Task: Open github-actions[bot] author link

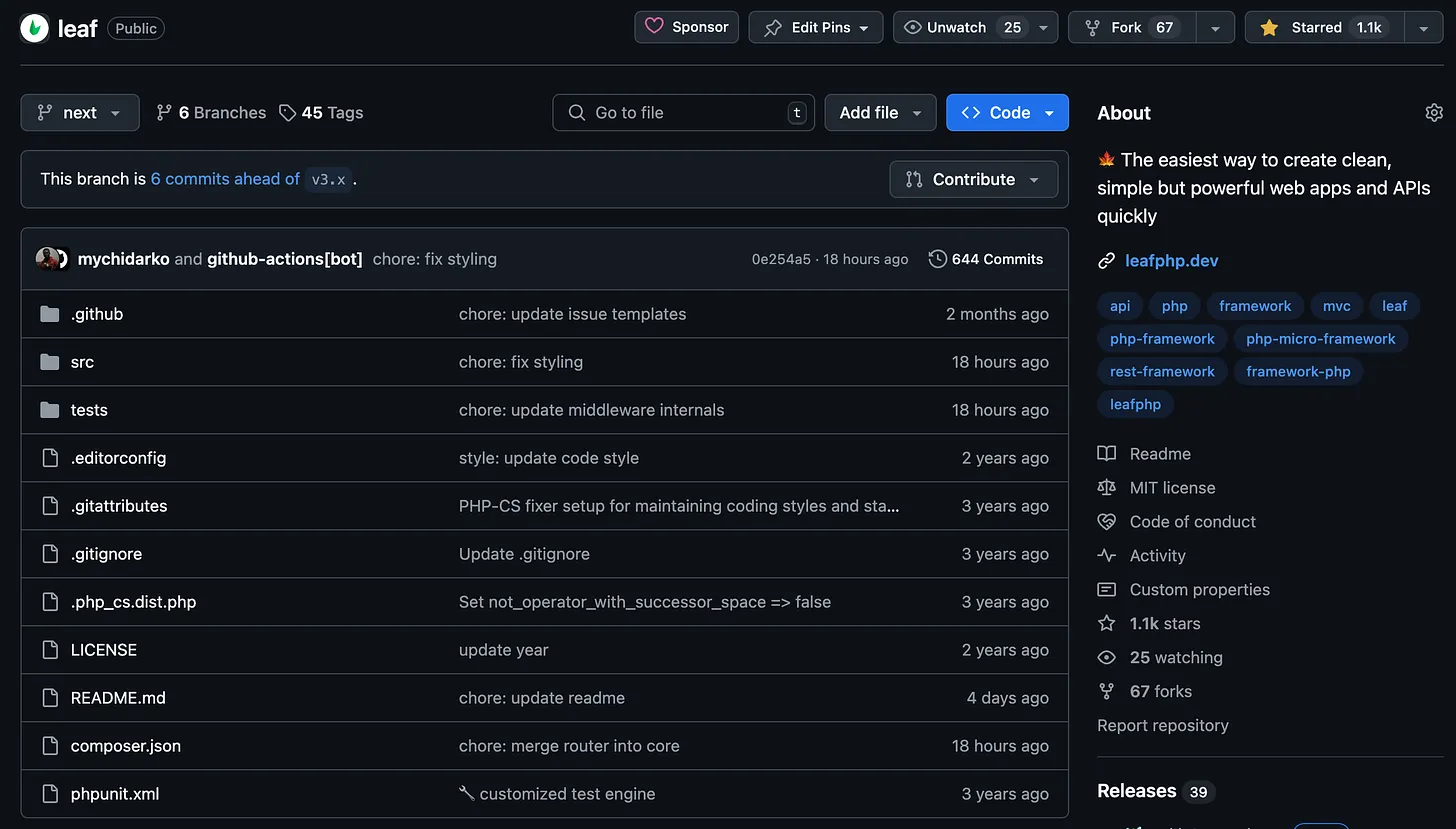Action: (x=285, y=259)
